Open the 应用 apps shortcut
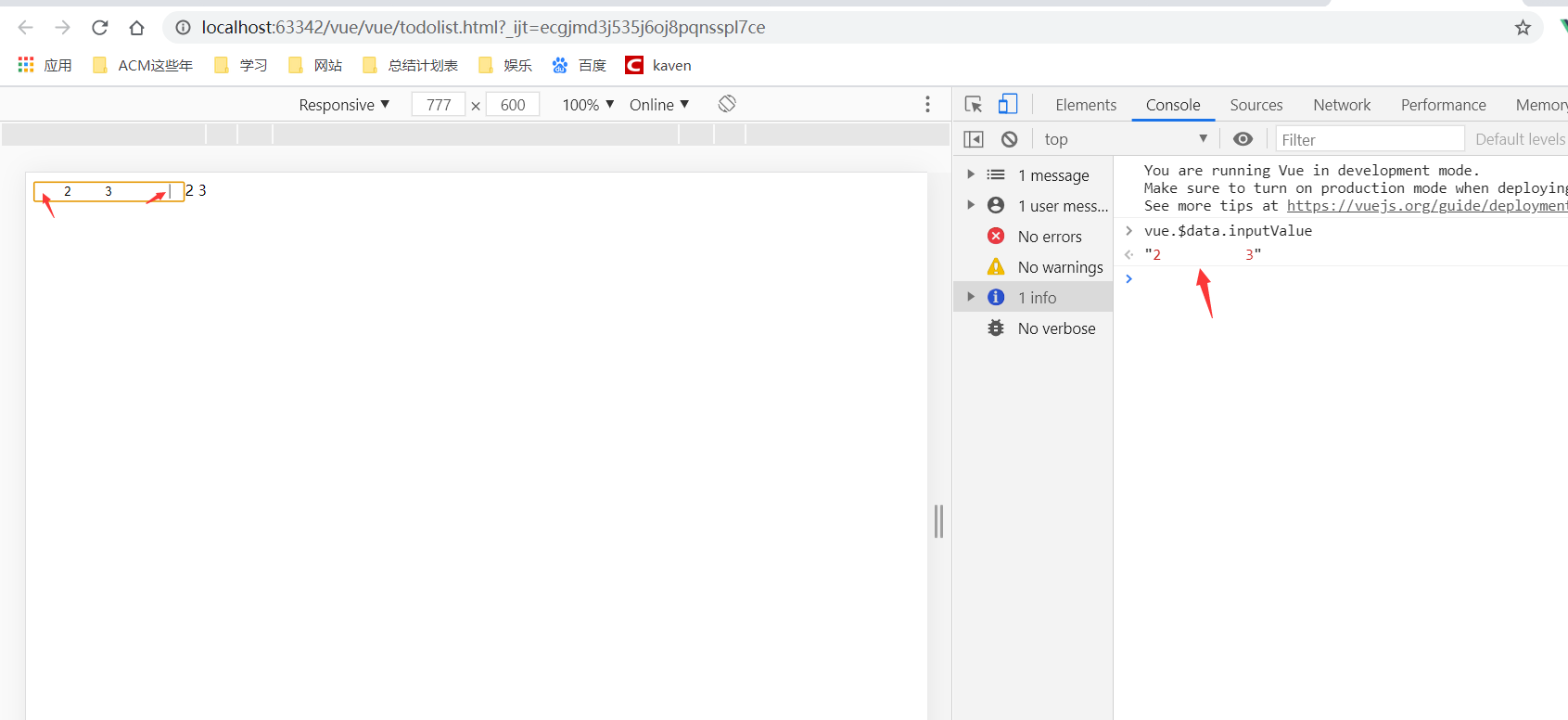This screenshot has height=720, width=1568. point(45,65)
